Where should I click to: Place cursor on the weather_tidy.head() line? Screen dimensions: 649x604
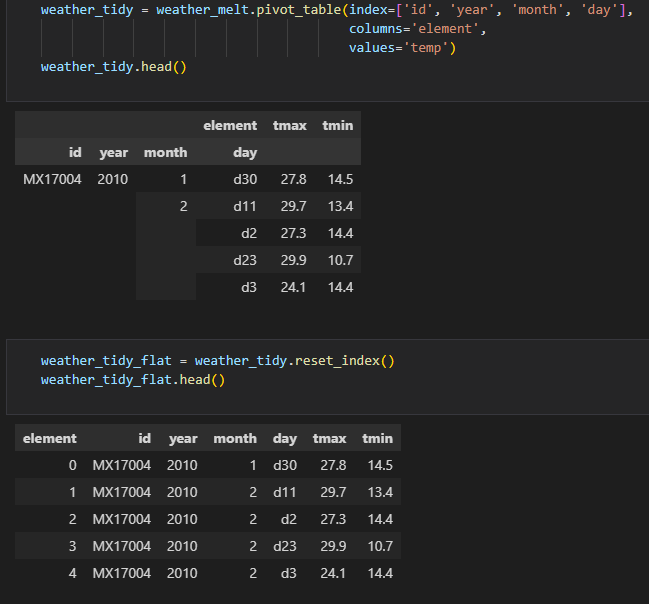[x=113, y=67]
